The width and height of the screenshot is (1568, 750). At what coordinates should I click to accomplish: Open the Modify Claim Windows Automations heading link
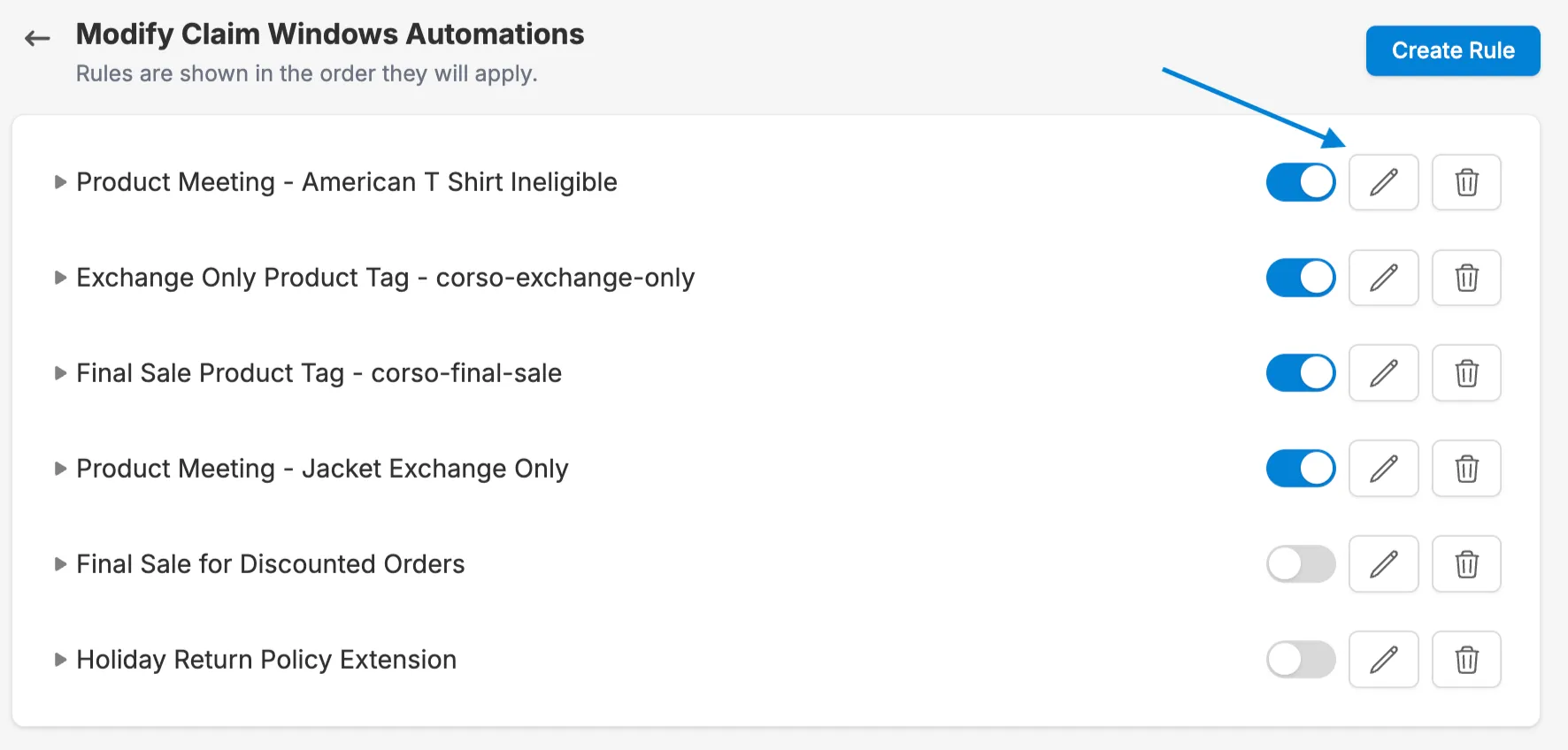[x=330, y=34]
